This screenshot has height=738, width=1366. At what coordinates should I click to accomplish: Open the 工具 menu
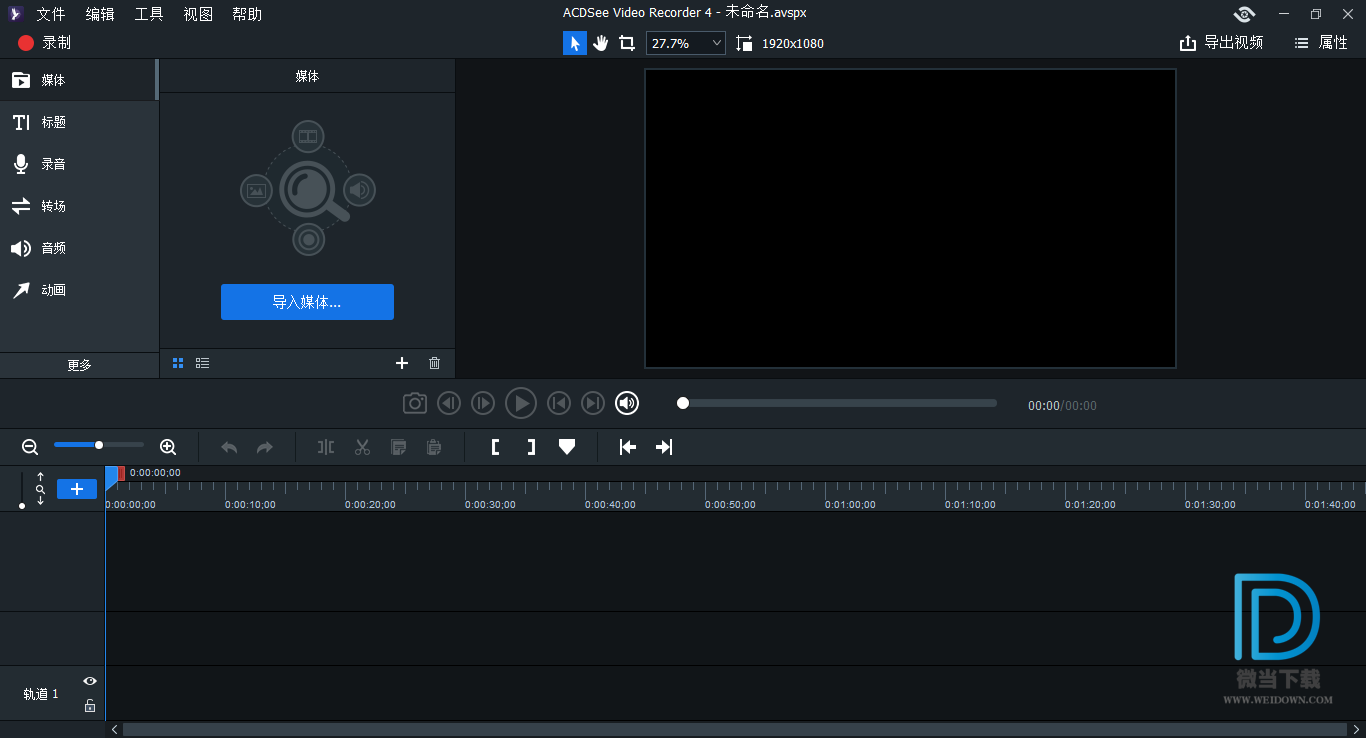tap(149, 14)
